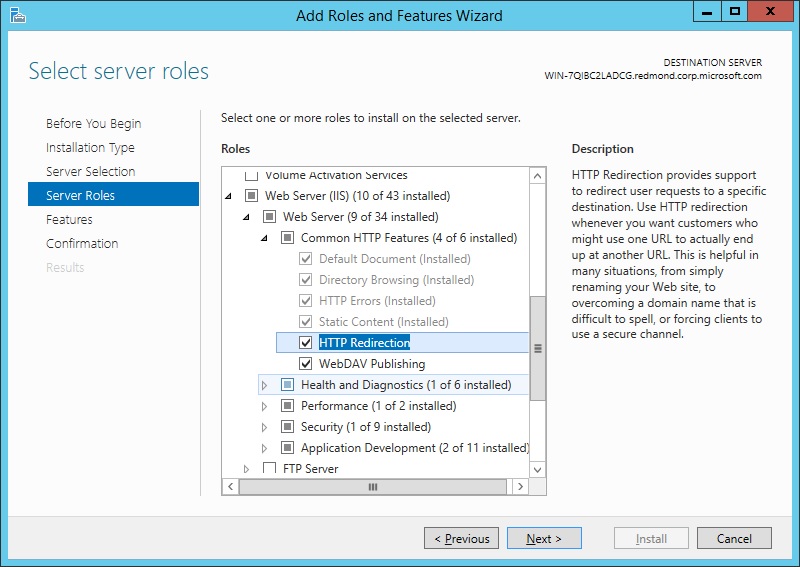Expand the Health and Diagnostics node
Image resolution: width=800 pixels, height=567 pixels.
265,385
